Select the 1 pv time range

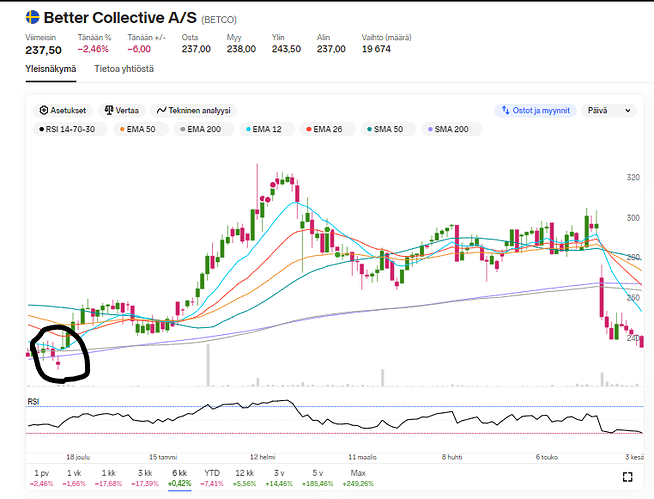42,478
